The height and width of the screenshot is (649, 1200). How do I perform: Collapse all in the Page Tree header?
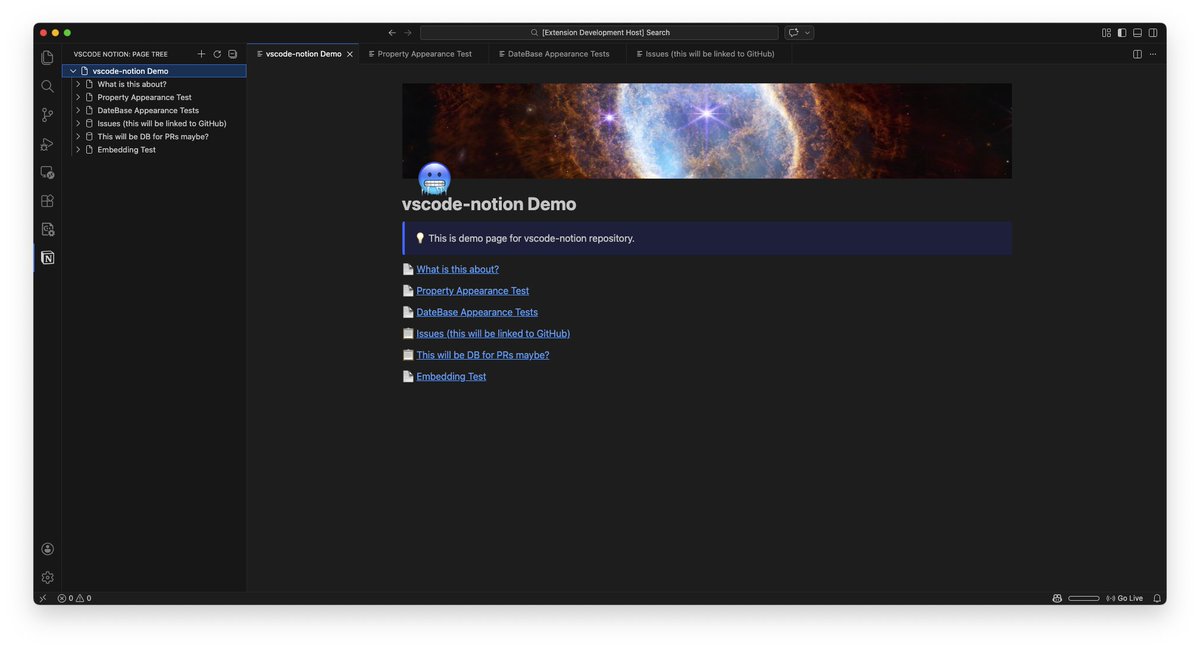(232, 54)
